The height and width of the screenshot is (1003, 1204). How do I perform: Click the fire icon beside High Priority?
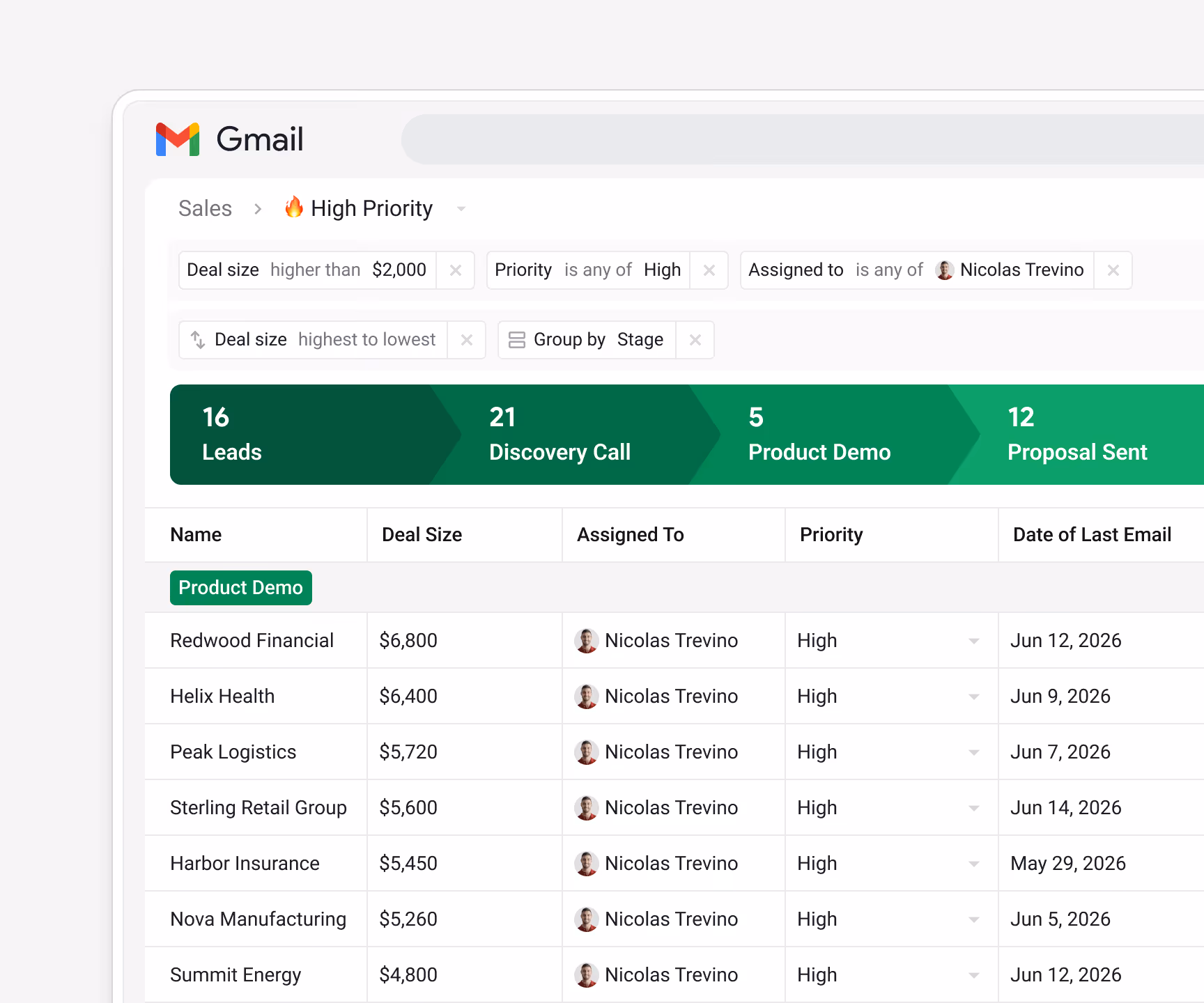(294, 207)
